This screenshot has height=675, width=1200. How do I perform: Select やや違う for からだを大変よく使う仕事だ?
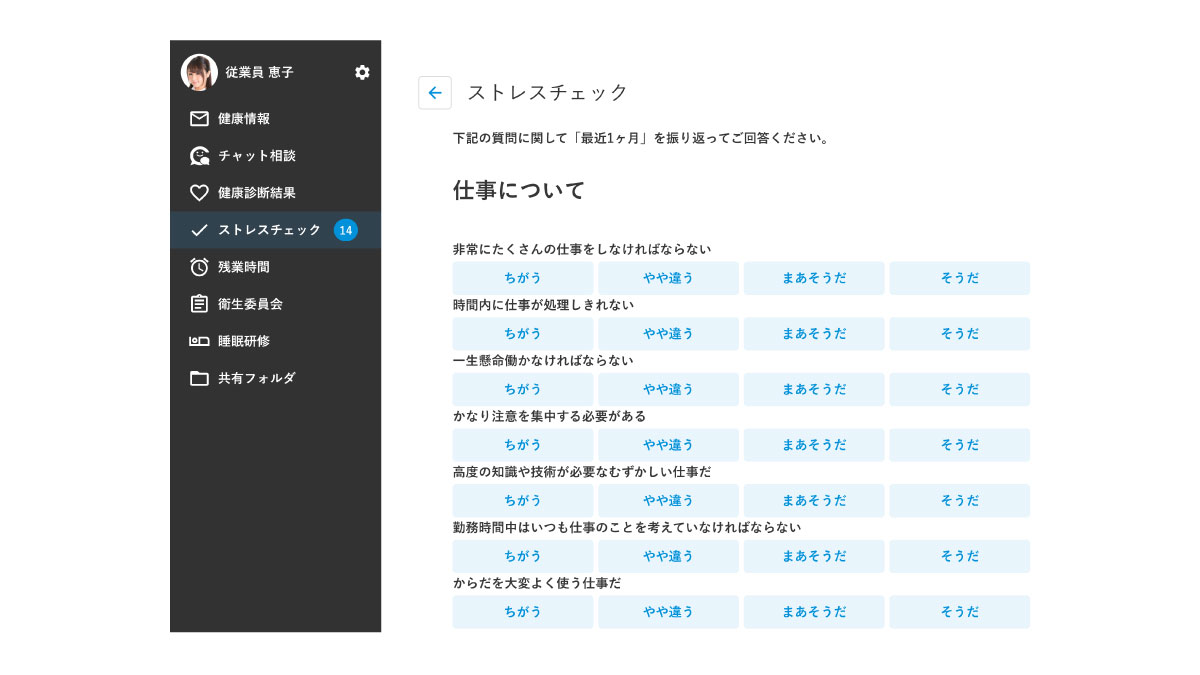668,612
